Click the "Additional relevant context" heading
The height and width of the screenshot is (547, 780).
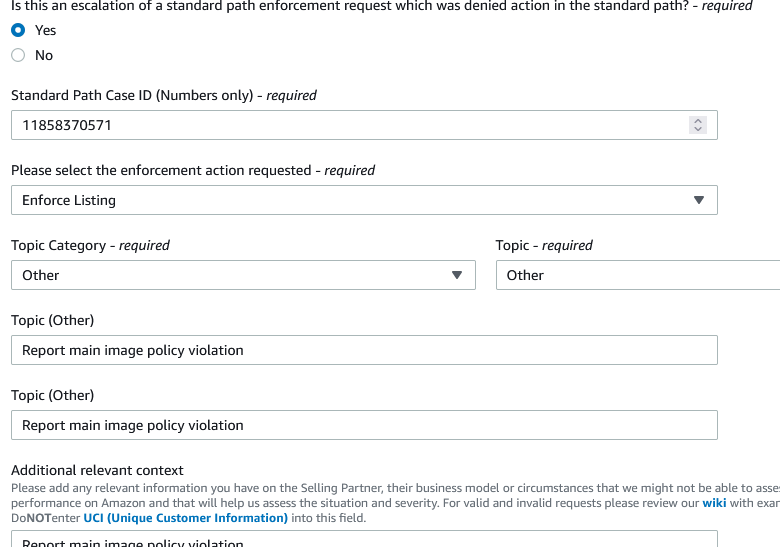pyautogui.click(x=97, y=470)
